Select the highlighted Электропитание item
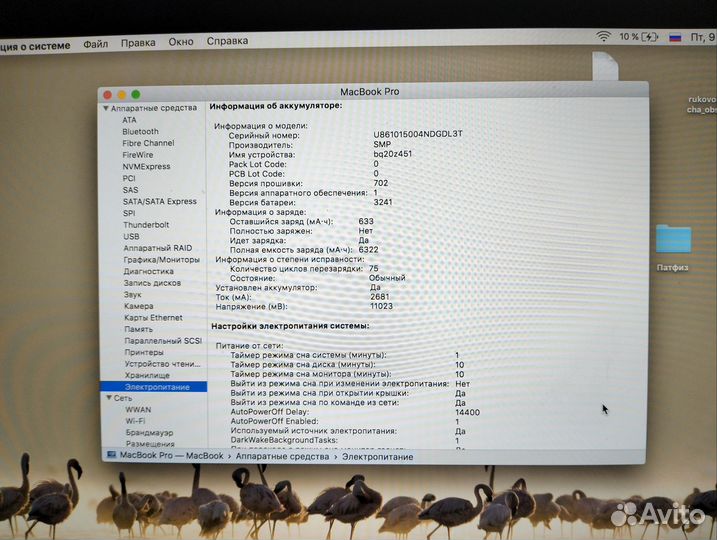 click(154, 387)
